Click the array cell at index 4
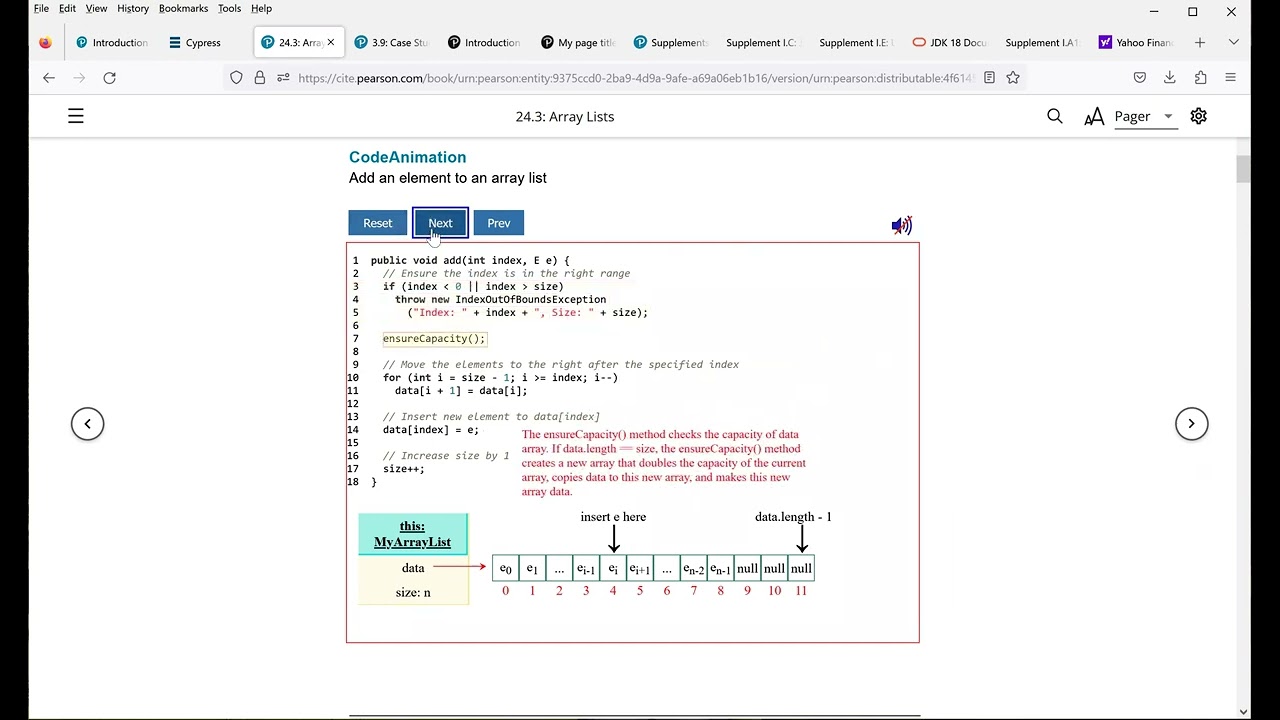Viewport: 1280px width, 720px height. click(613, 569)
